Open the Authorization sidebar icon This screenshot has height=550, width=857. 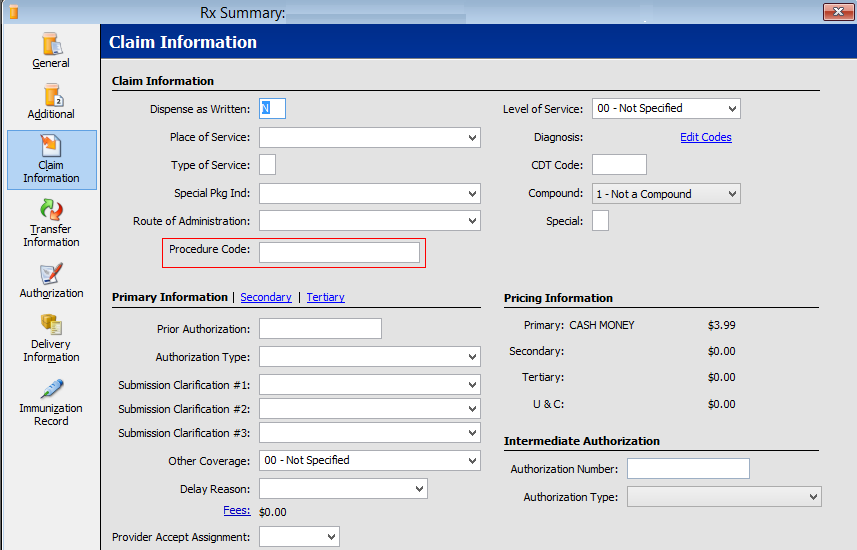tap(51, 274)
